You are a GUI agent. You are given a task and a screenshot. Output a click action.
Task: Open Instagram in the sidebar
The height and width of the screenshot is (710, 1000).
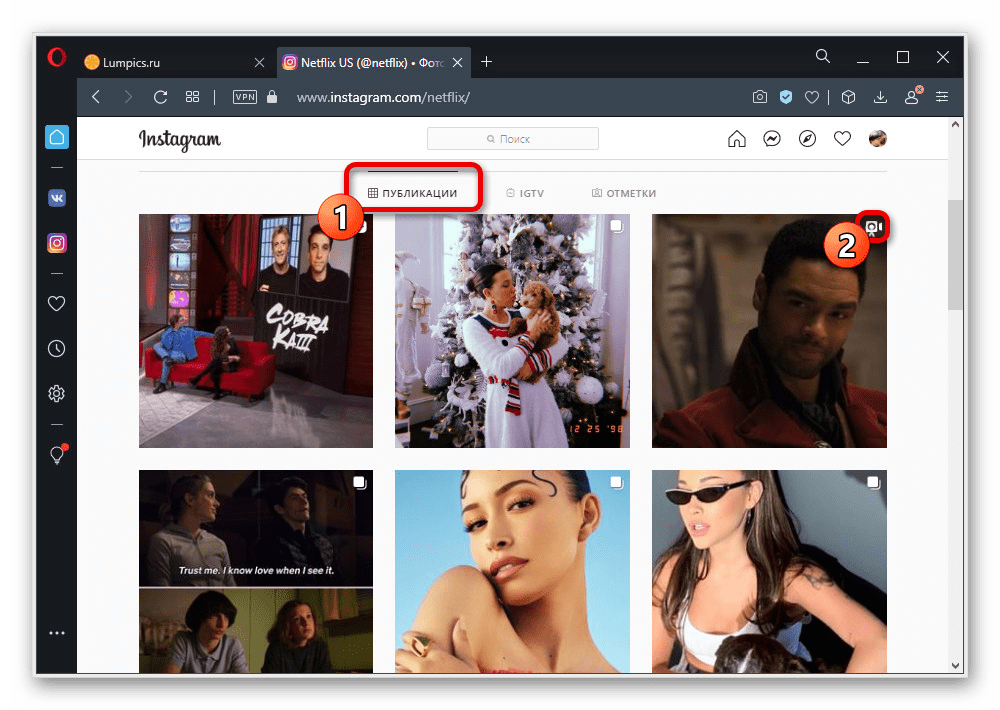(x=57, y=243)
